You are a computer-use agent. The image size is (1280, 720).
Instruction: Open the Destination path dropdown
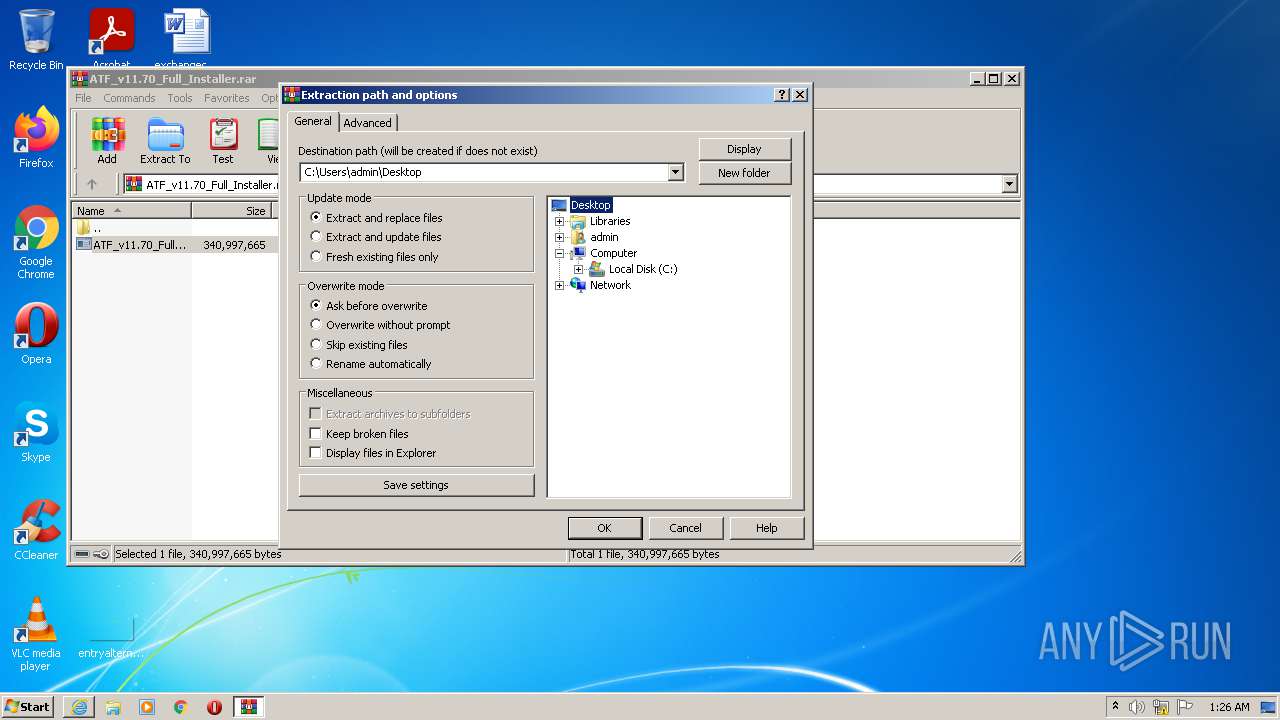click(x=675, y=172)
